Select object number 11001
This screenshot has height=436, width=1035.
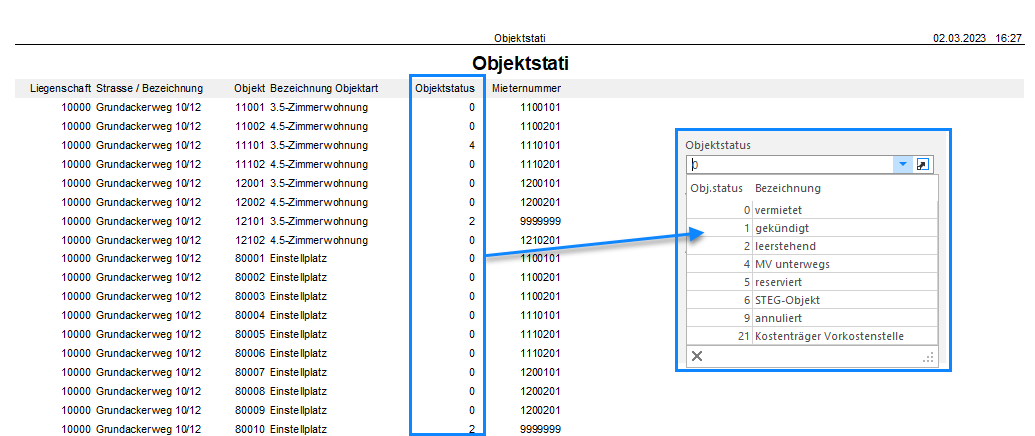click(250, 107)
